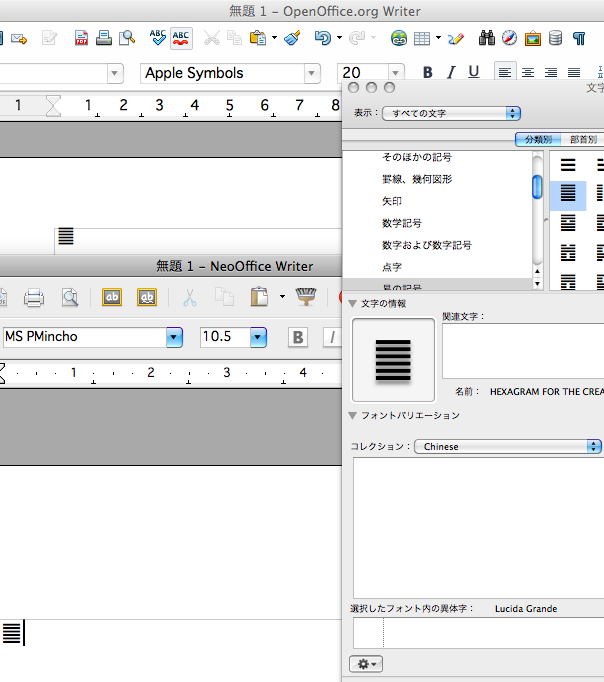Toggle Underline in OpenOffice formatting bar
This screenshot has width=604, height=682.
click(x=474, y=72)
